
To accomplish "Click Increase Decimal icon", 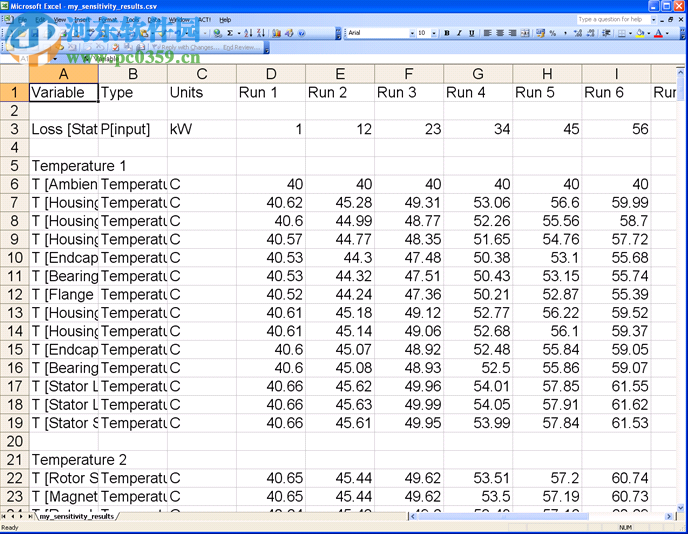I will (x=578, y=33).
